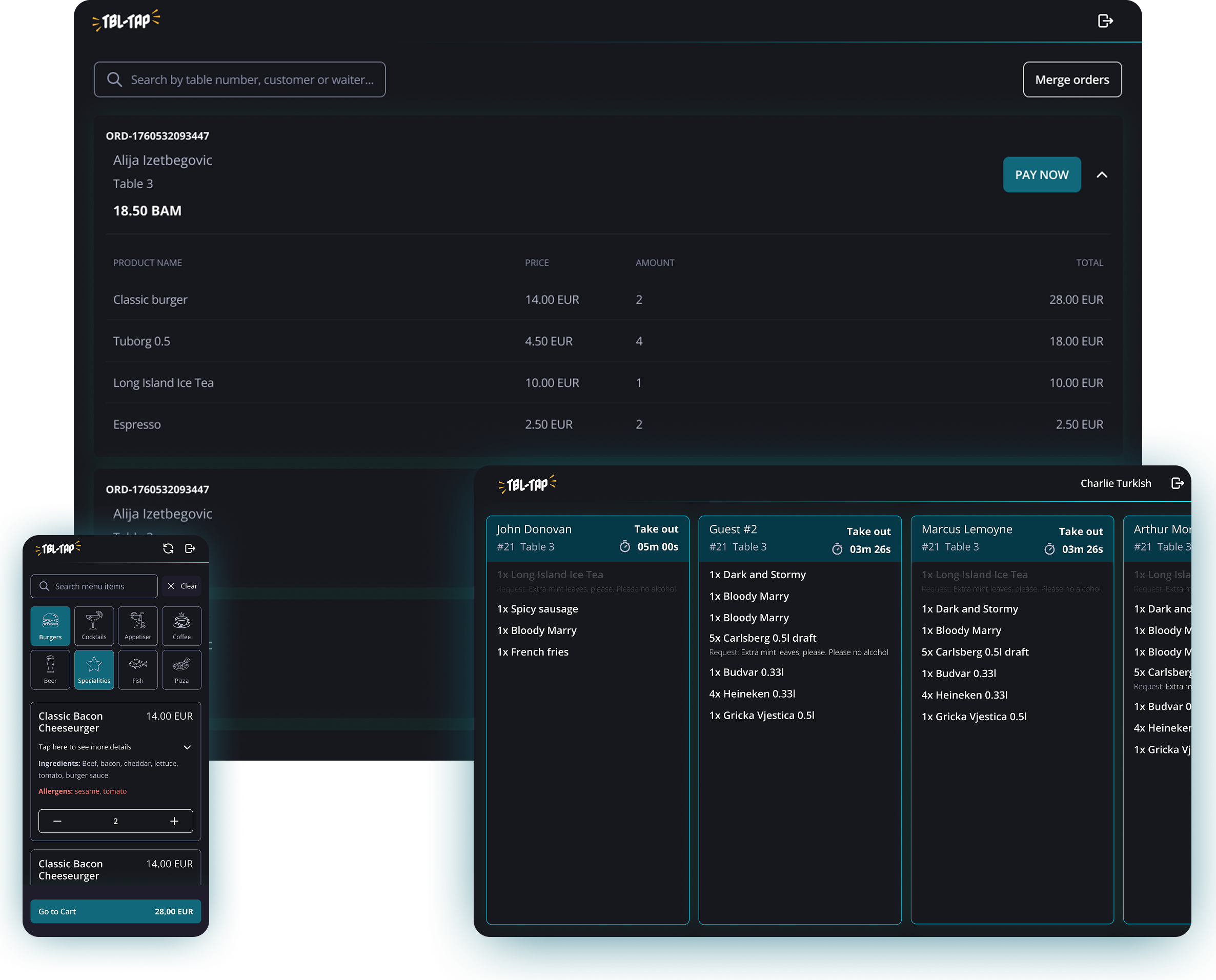Viewport: 1216px width, 980px height.
Task: Select Specialities category
Action: tap(94, 669)
